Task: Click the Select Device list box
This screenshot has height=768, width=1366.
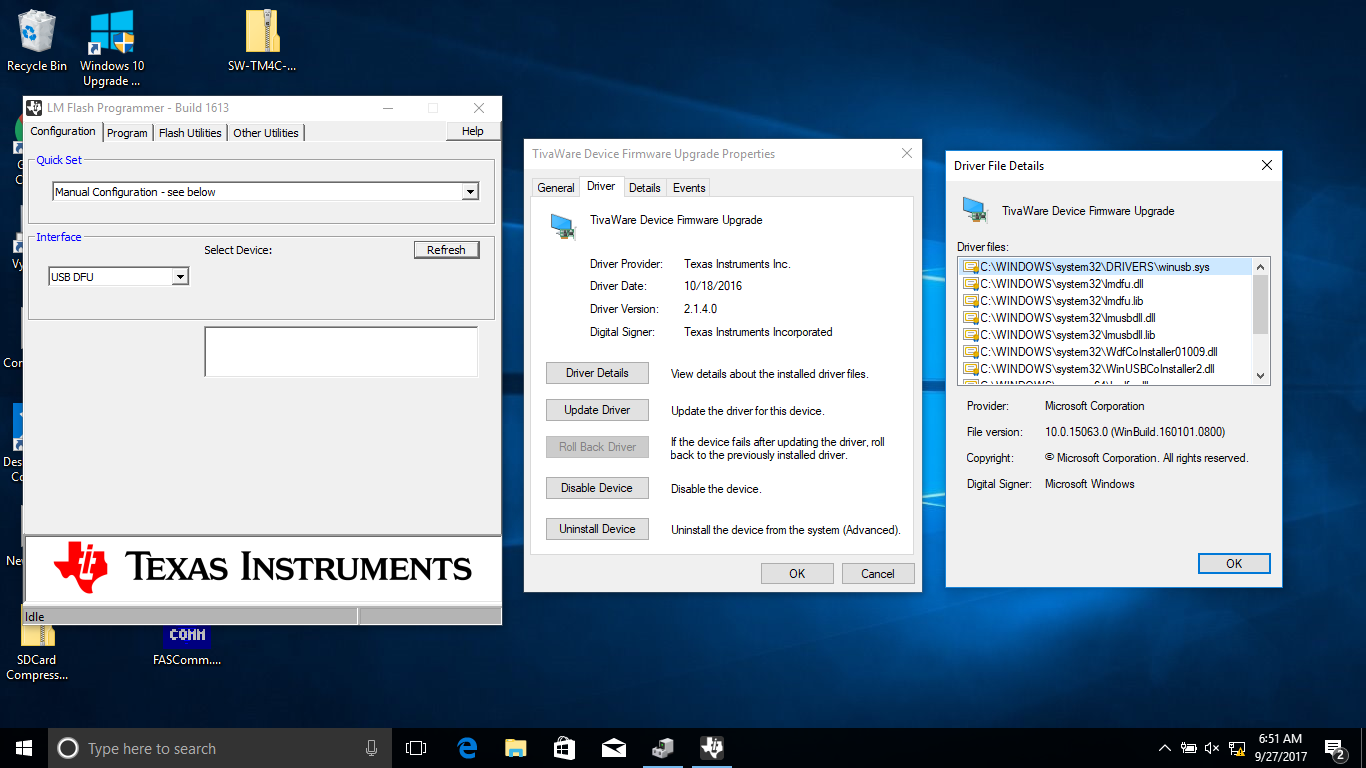Action: point(341,351)
